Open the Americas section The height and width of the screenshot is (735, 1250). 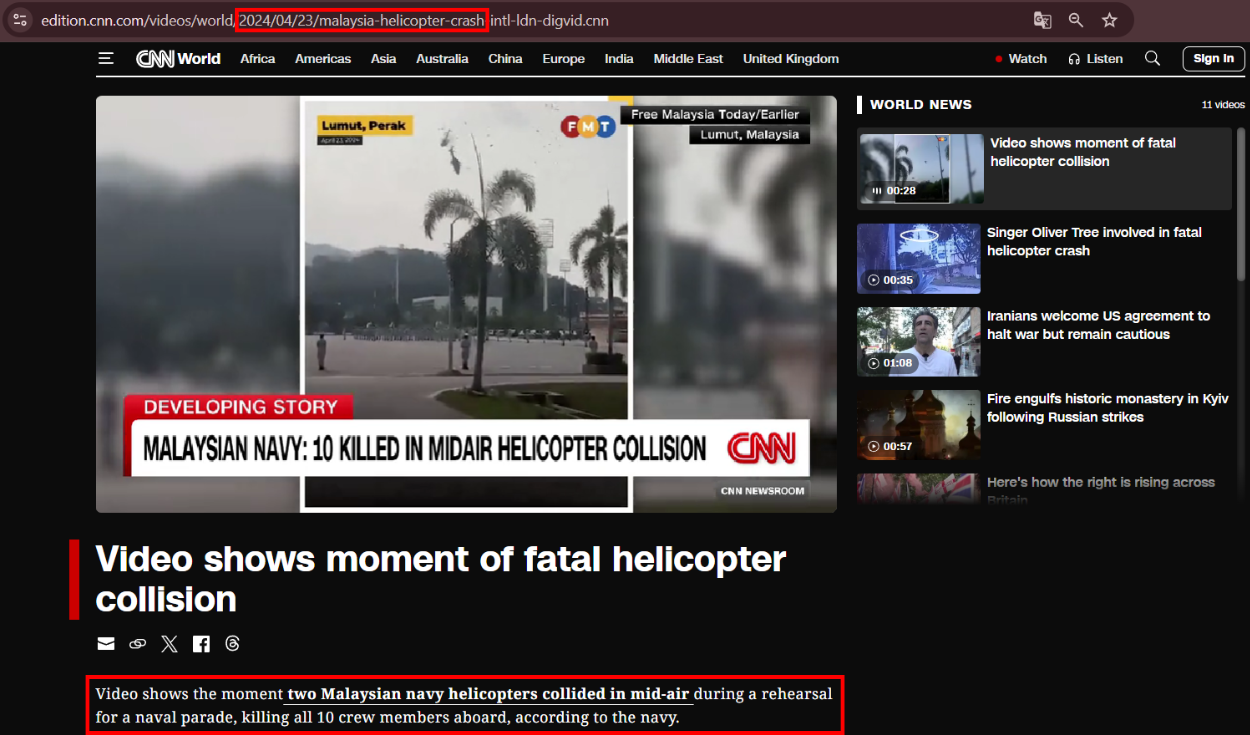[x=323, y=59]
